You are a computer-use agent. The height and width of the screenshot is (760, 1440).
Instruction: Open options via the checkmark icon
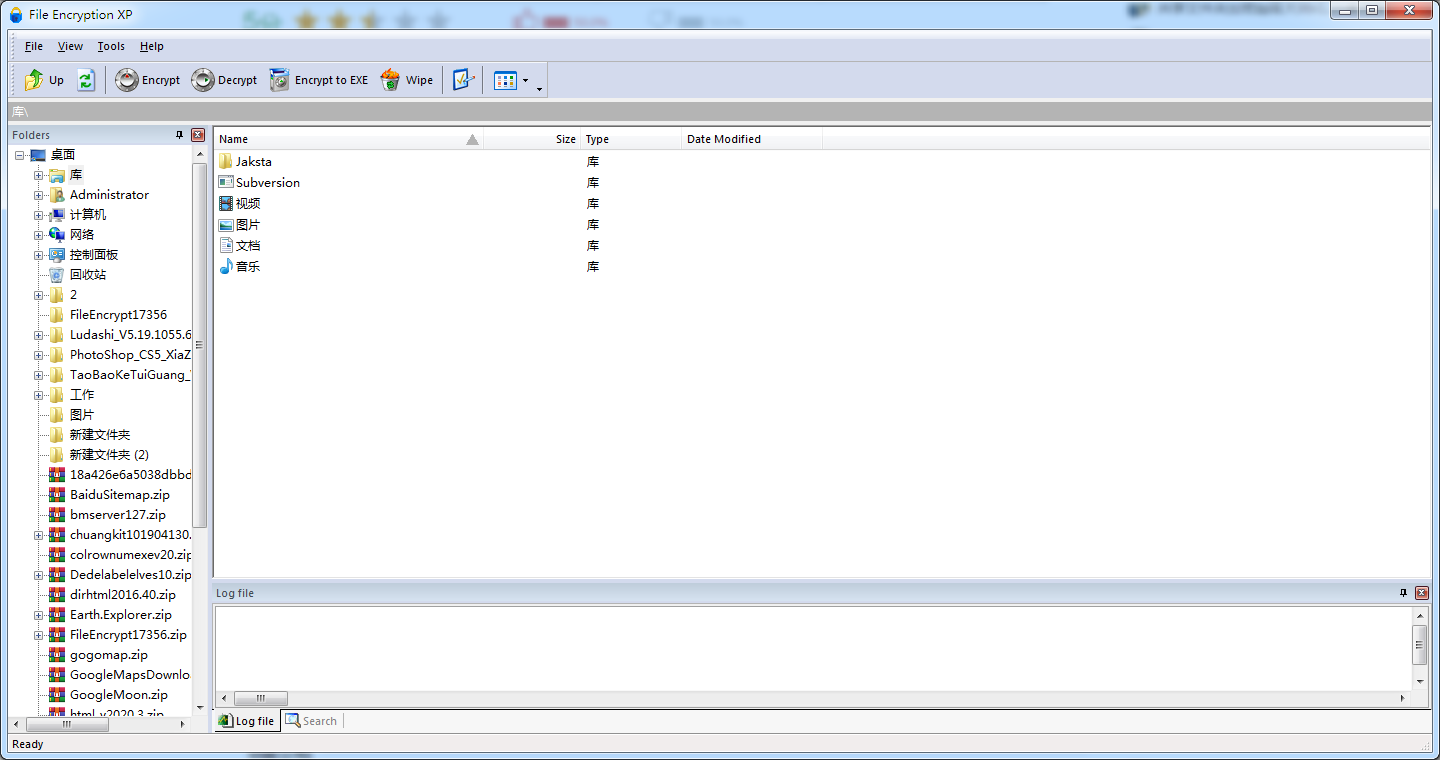[x=462, y=80]
